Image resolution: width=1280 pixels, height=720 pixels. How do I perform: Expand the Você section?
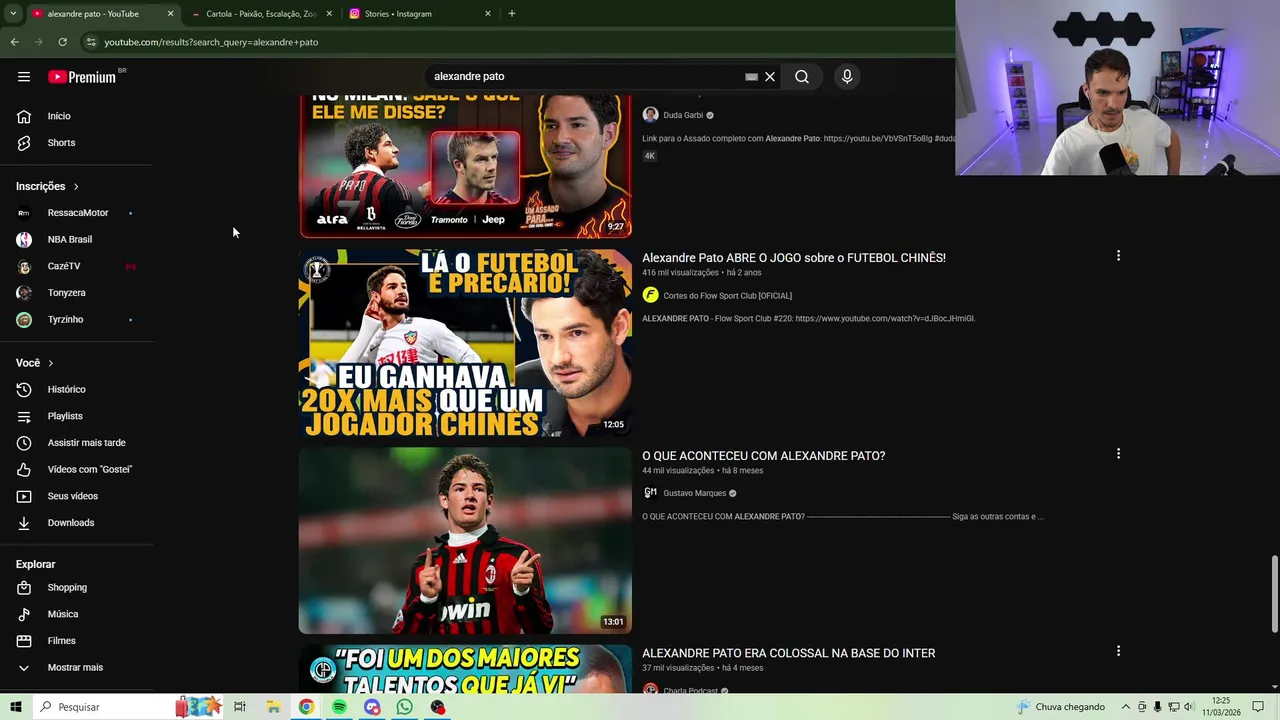click(x=35, y=363)
